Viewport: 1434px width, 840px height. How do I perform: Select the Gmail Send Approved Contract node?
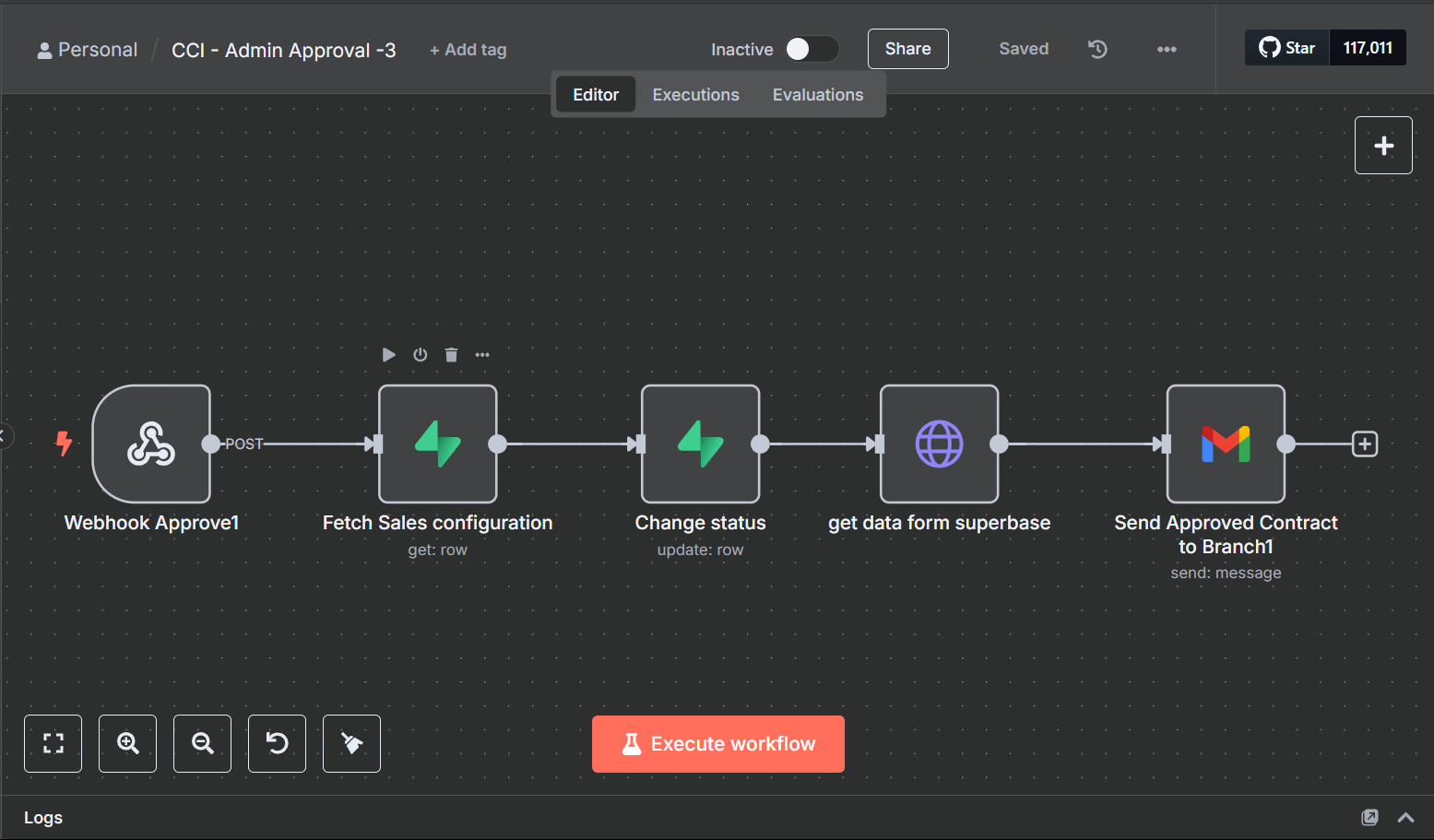pyautogui.click(x=1226, y=444)
